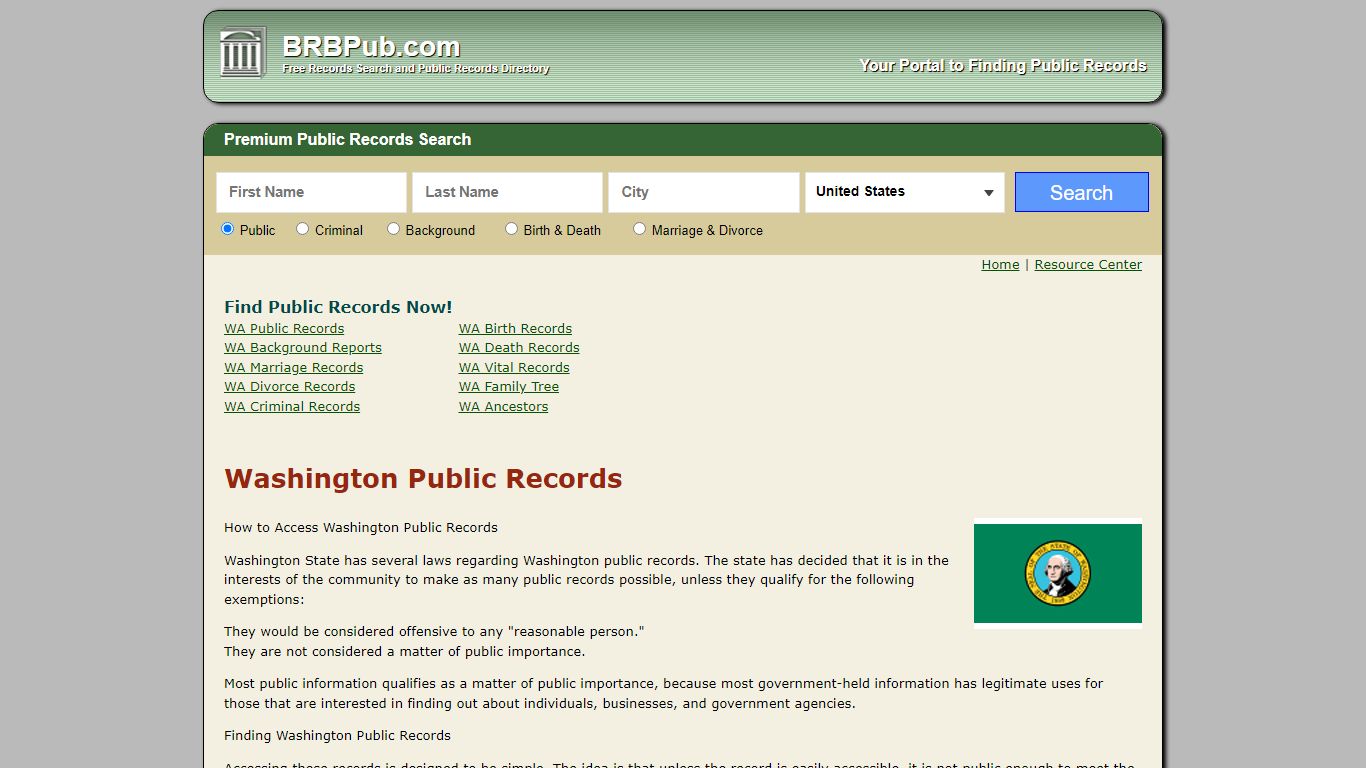Click the BRBPub.com site title
Screen dimensions: 1366x768
[371, 47]
